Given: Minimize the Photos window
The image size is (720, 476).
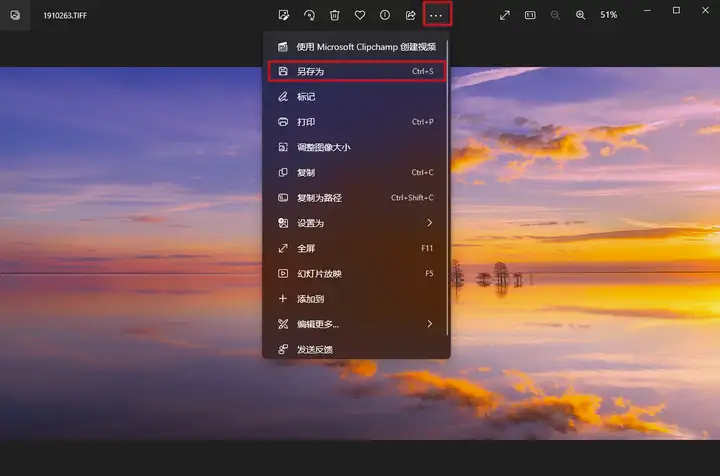Looking at the screenshot, I should [x=647, y=10].
